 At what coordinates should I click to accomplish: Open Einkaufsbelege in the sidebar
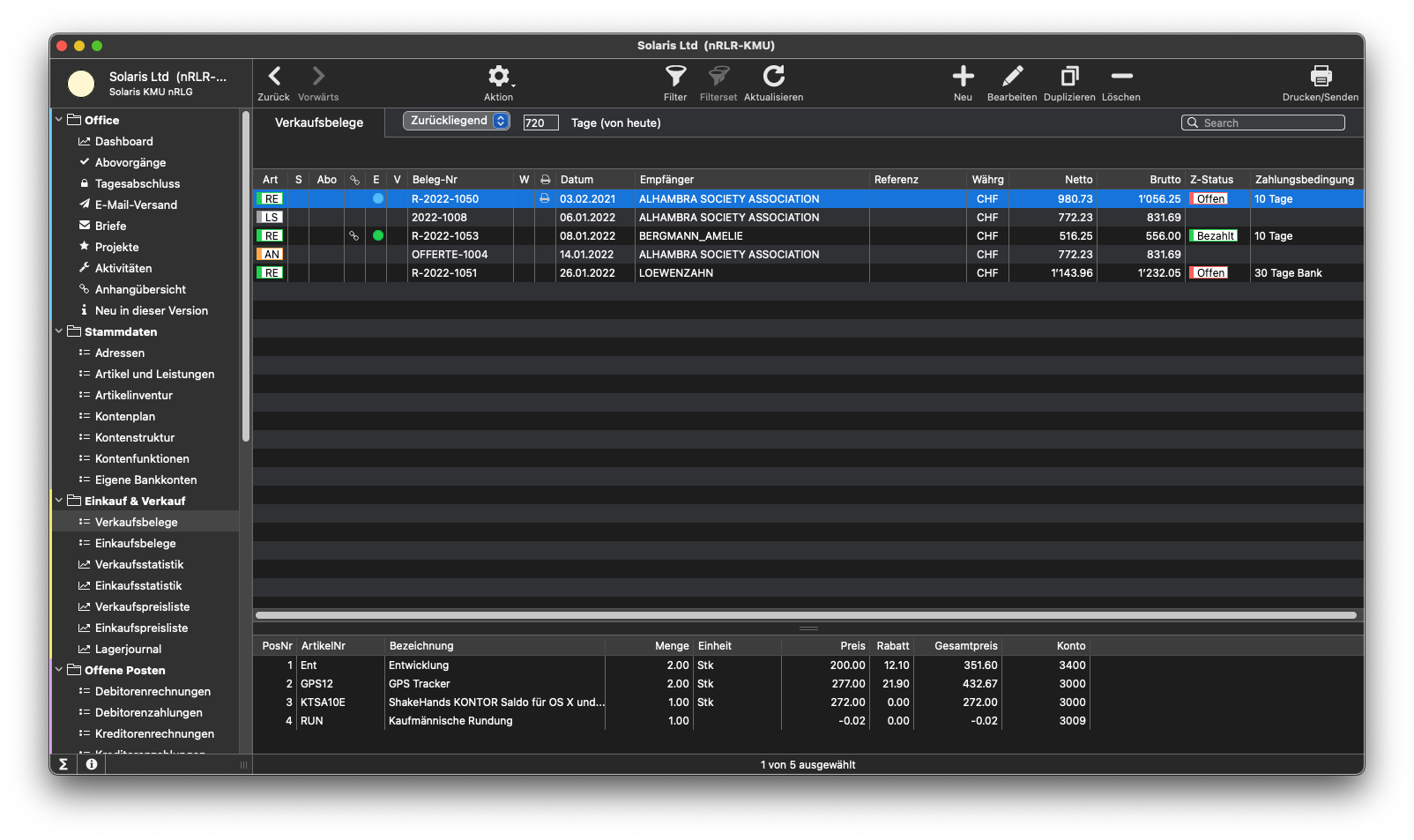click(135, 543)
